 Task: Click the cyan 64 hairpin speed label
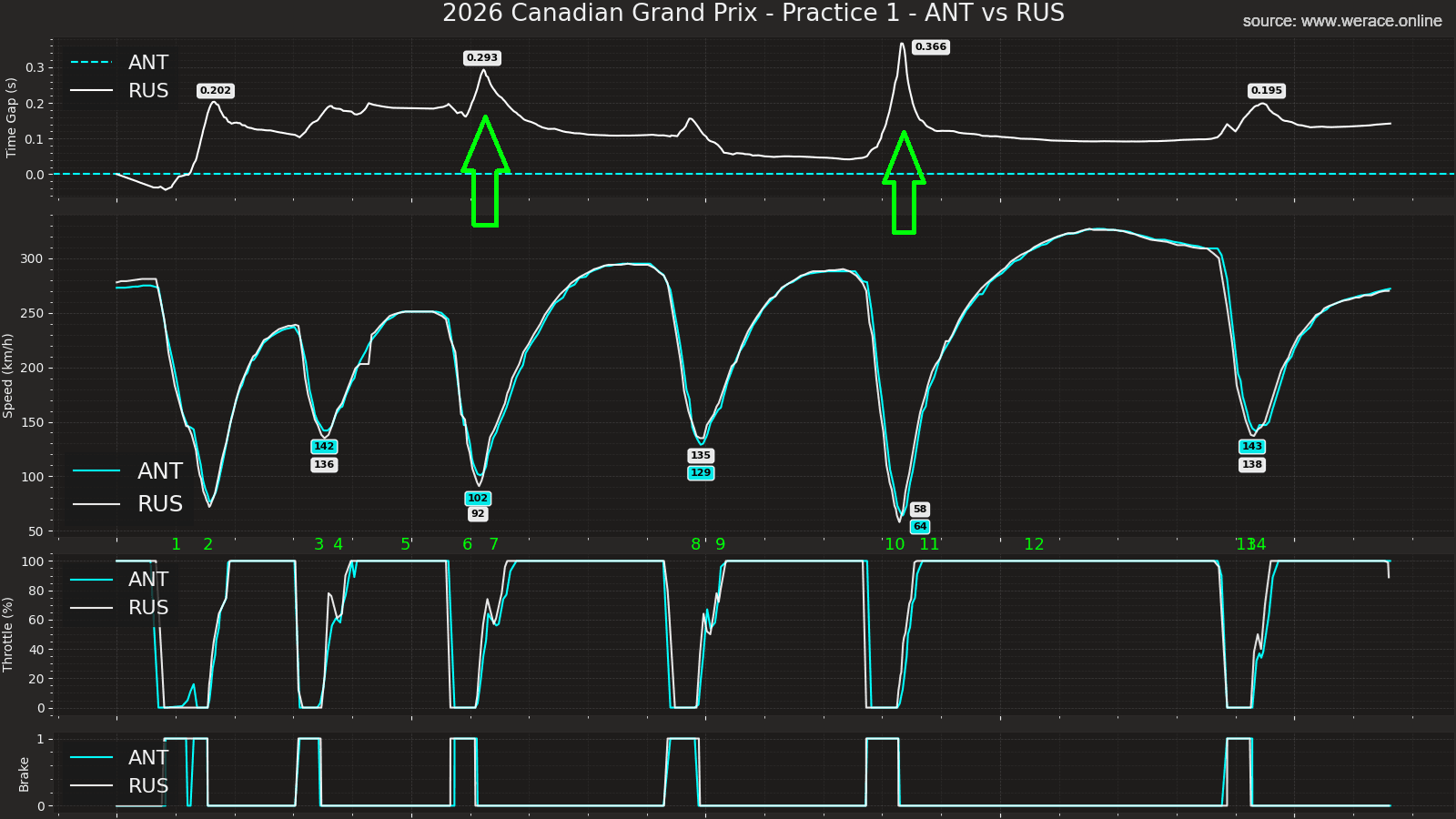pos(920,526)
